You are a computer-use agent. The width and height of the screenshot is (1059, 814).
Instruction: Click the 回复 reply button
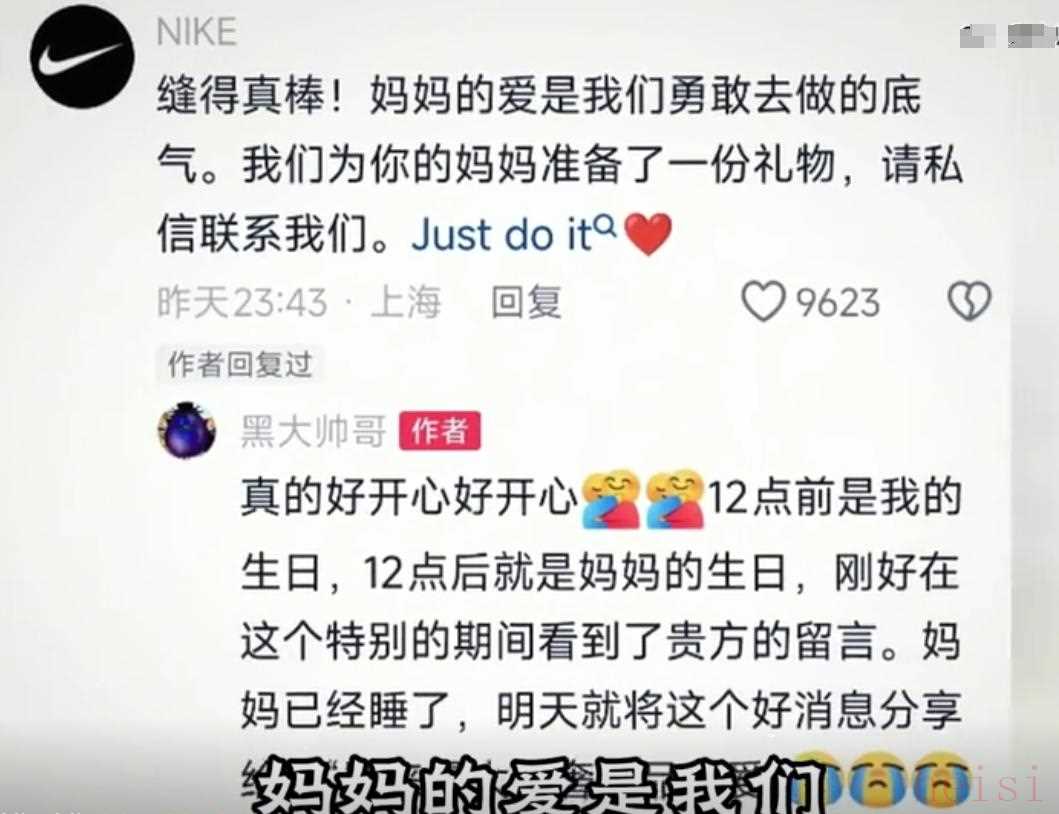[526, 301]
